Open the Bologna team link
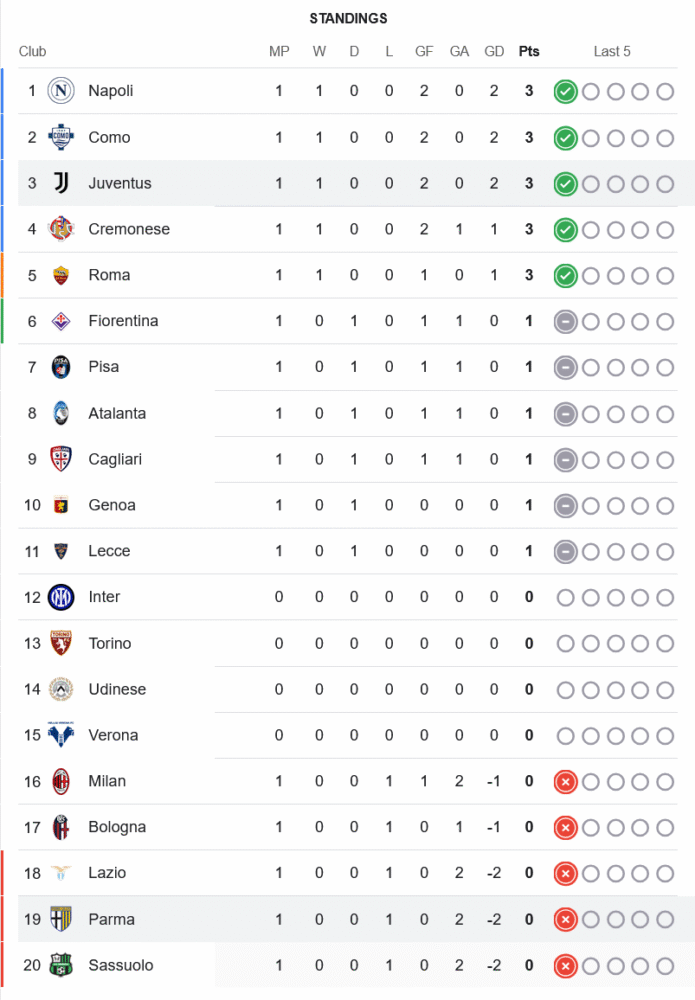Screen dimensions: 695x1000 pos(117,827)
